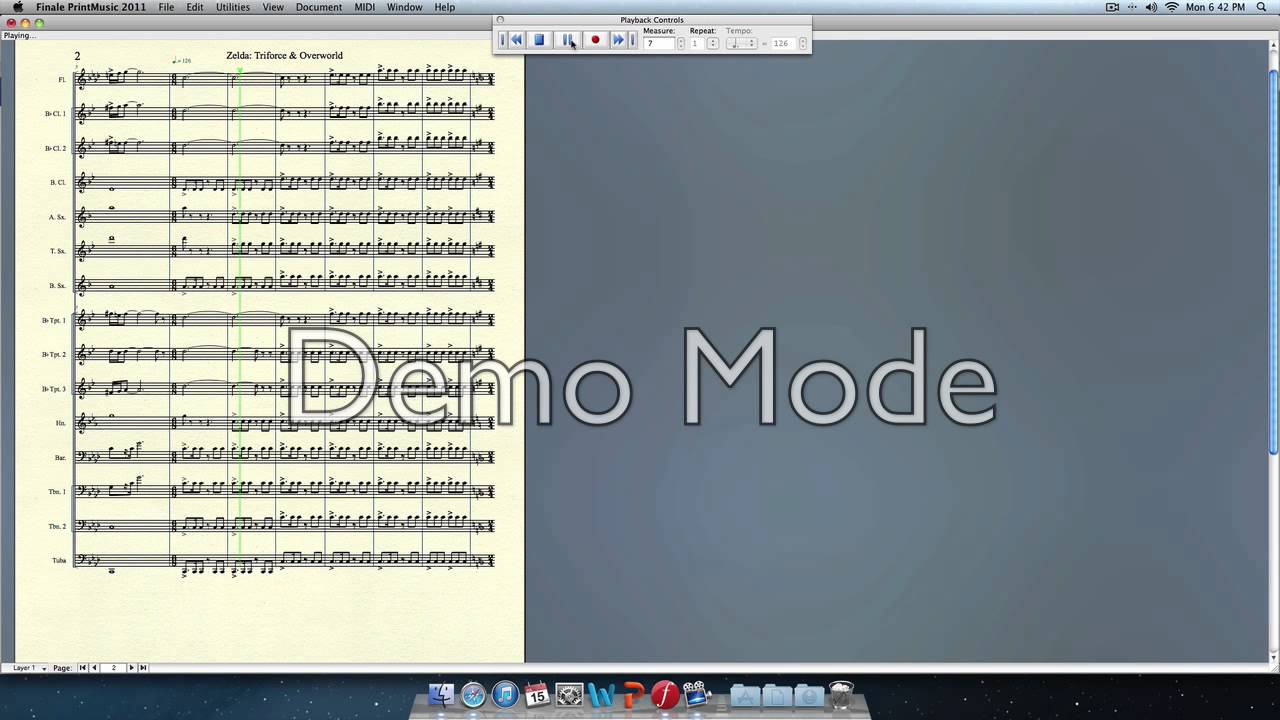Open the Help menu
Screen dimensions: 1280x720
tap(444, 7)
